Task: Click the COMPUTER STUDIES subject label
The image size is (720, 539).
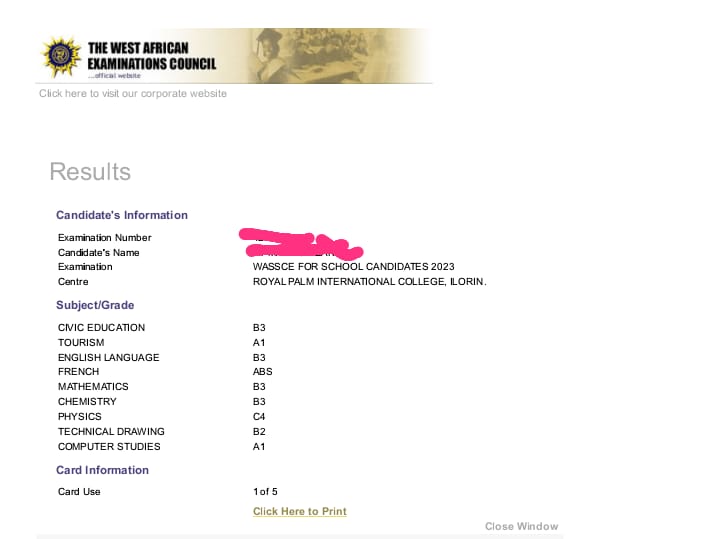Action: 109,446
